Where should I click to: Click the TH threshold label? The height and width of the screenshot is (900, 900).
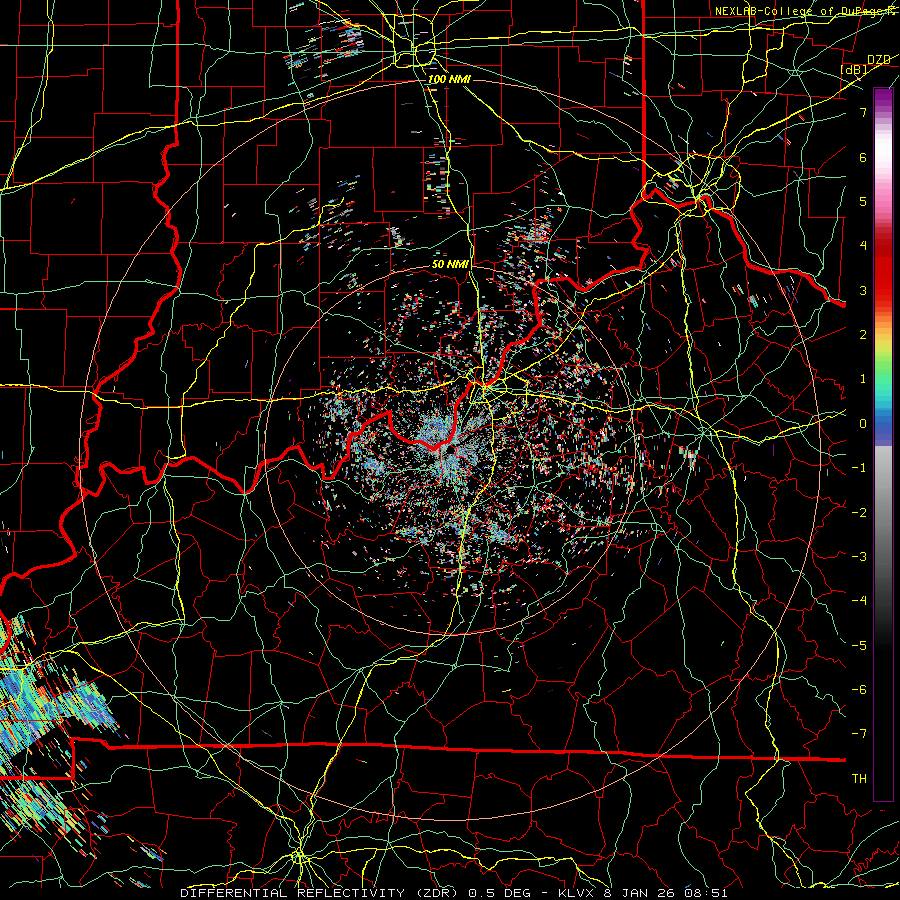[859, 778]
